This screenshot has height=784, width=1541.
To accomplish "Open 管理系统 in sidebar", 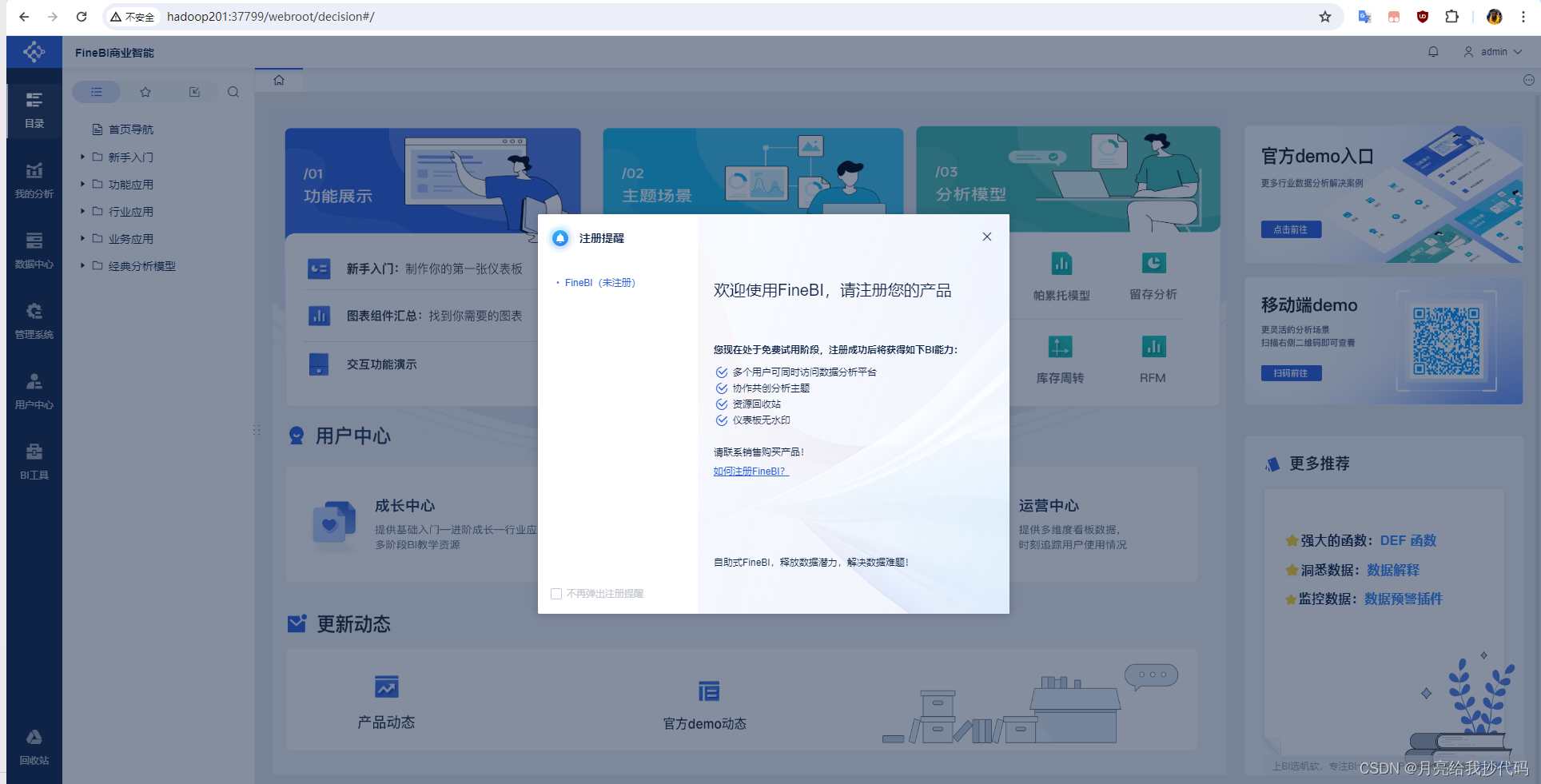I will tap(34, 321).
